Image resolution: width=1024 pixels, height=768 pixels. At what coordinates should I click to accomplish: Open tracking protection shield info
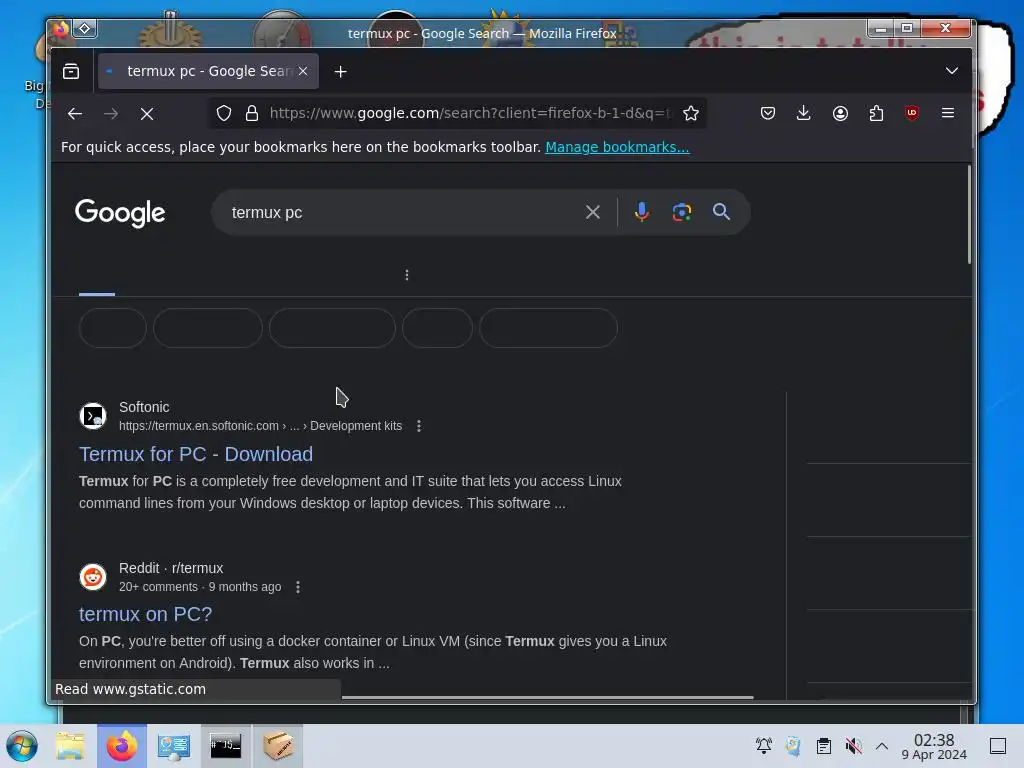[x=224, y=114]
